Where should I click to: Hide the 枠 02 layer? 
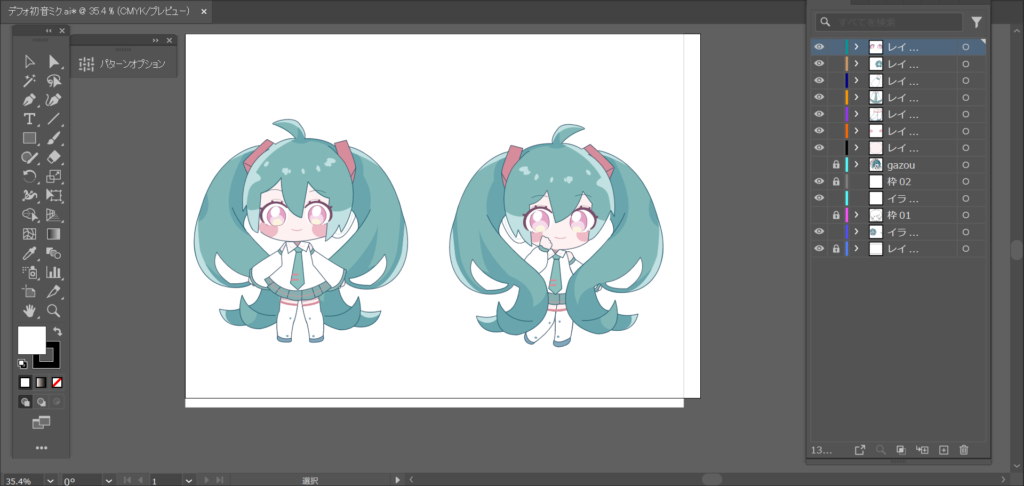819,181
